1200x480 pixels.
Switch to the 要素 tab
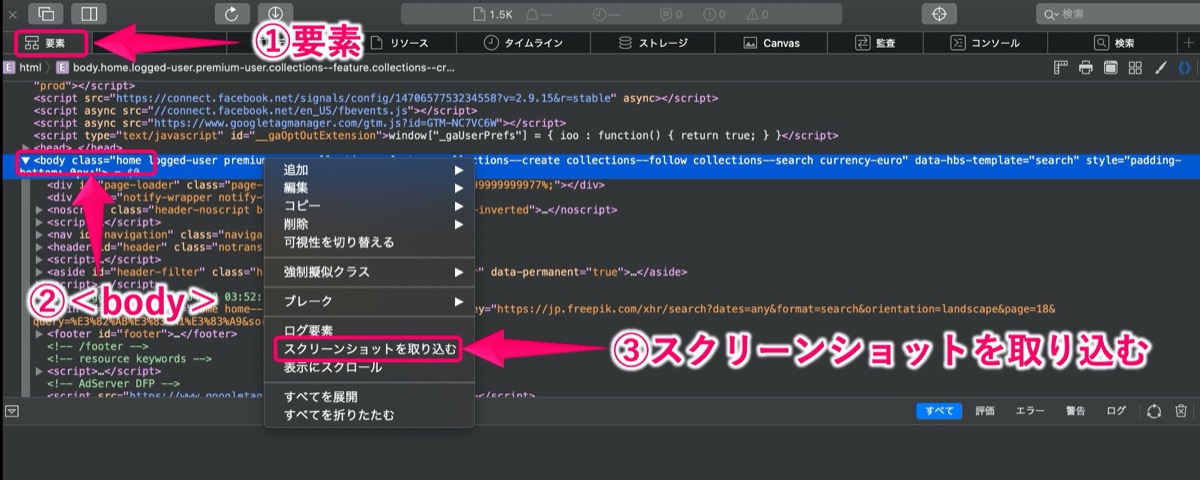[x=45, y=43]
